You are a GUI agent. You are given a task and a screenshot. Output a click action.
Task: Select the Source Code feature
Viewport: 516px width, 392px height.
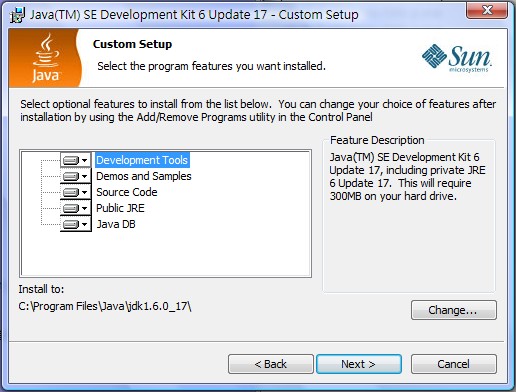127,192
